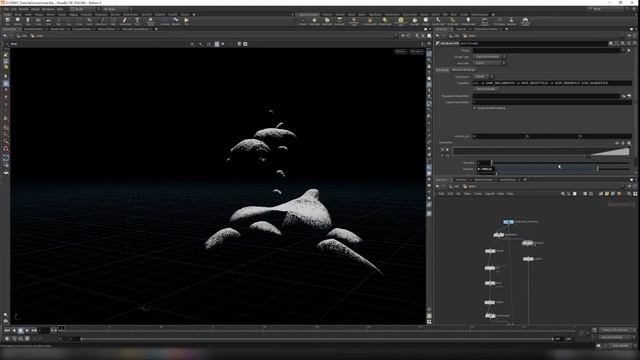Open the File menu

click(6, 9)
